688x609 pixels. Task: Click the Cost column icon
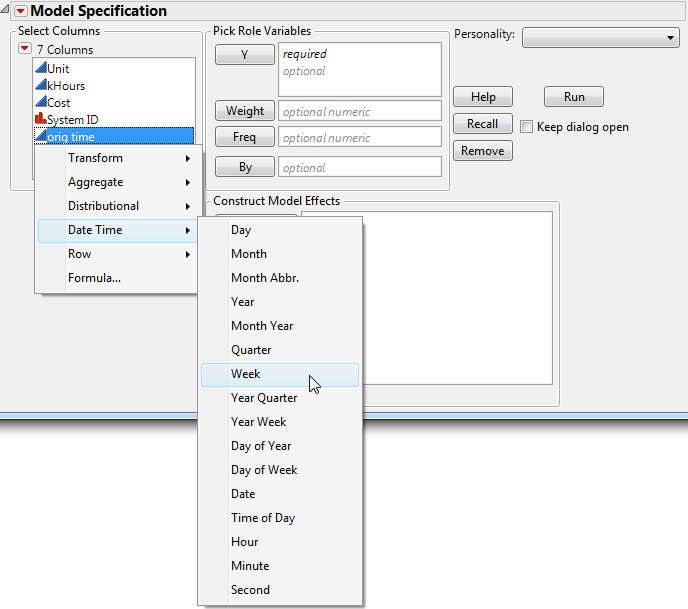[40, 102]
